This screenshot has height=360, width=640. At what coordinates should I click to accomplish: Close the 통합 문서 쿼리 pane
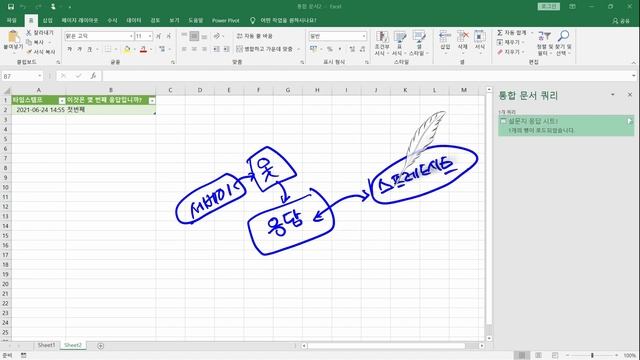coord(630,95)
